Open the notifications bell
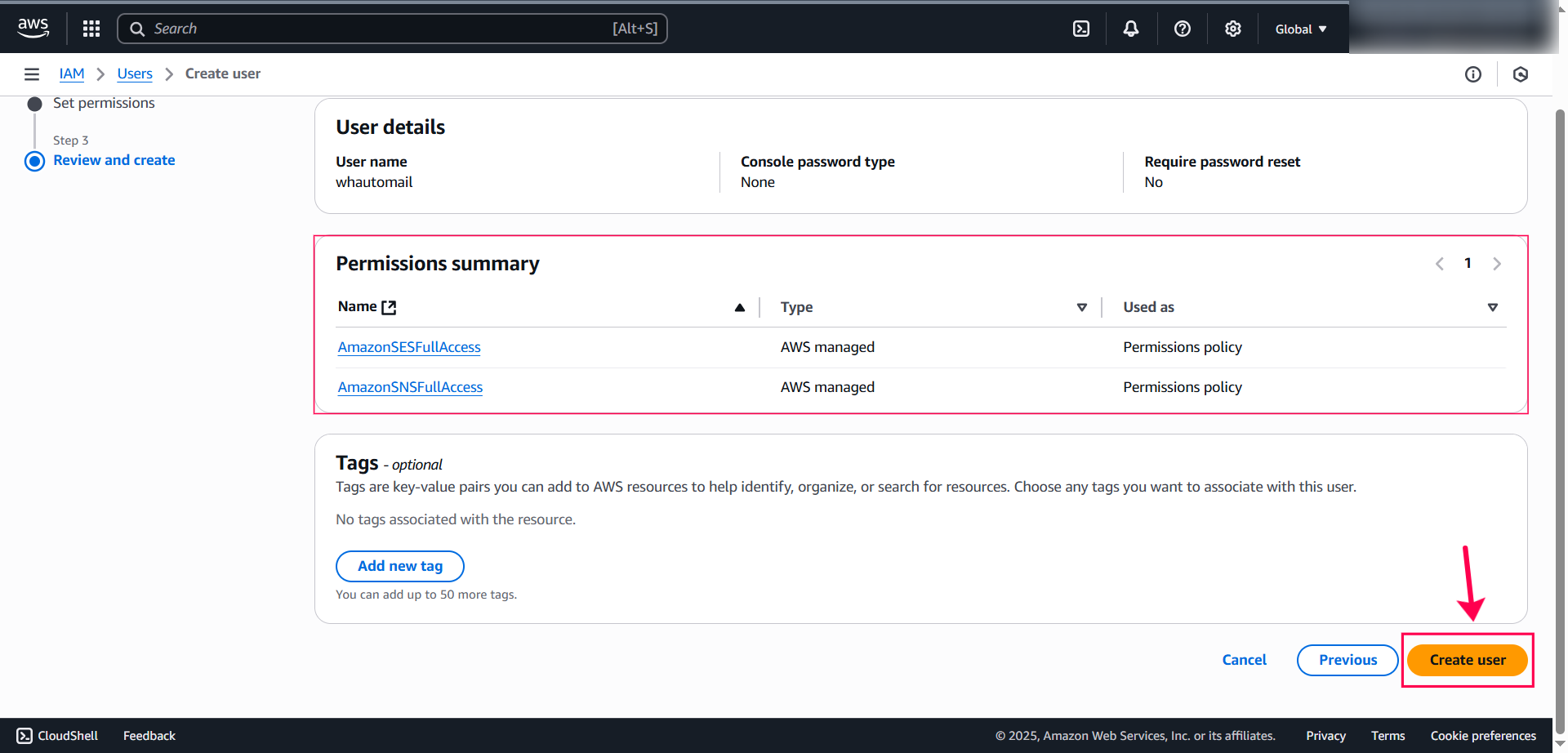1568x753 pixels. [1130, 28]
